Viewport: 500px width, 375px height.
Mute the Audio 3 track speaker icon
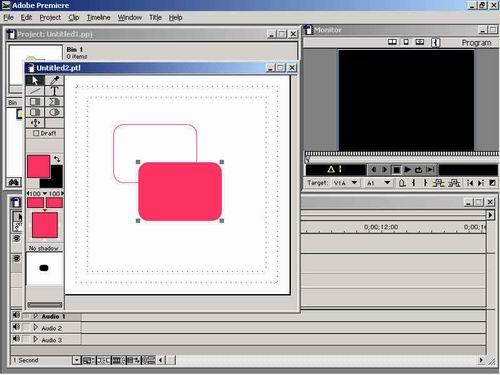coord(16,339)
